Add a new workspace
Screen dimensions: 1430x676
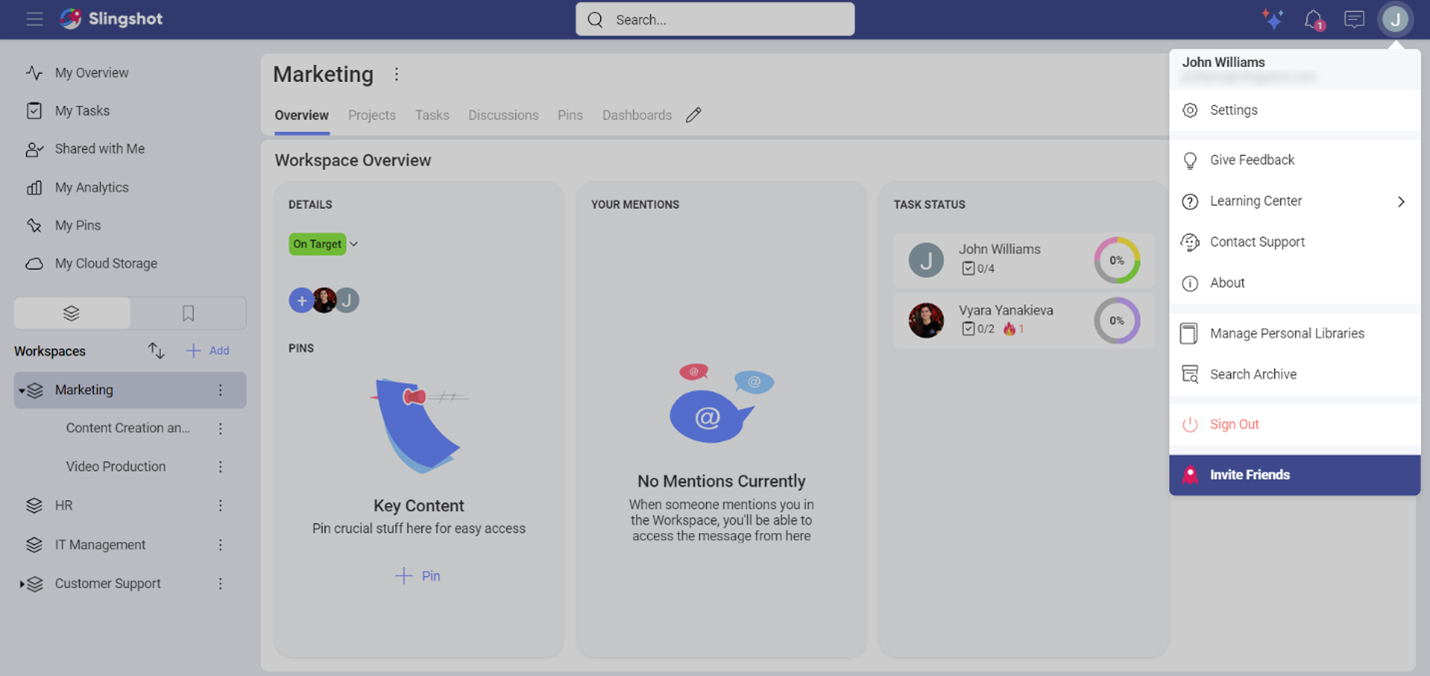pyautogui.click(x=208, y=351)
